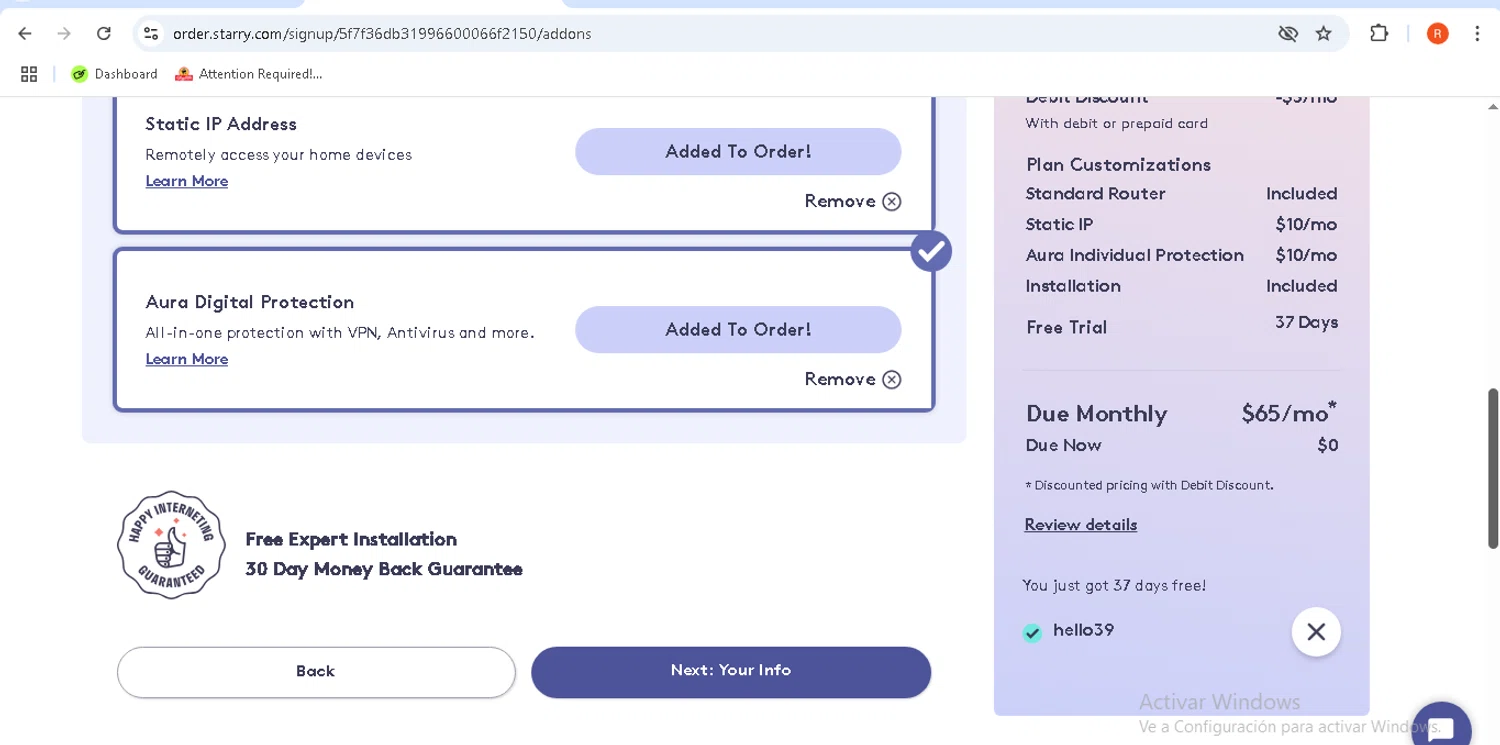Click Added To Order for Aura Protection
Screen dimensions: 1500x745
click(x=738, y=330)
